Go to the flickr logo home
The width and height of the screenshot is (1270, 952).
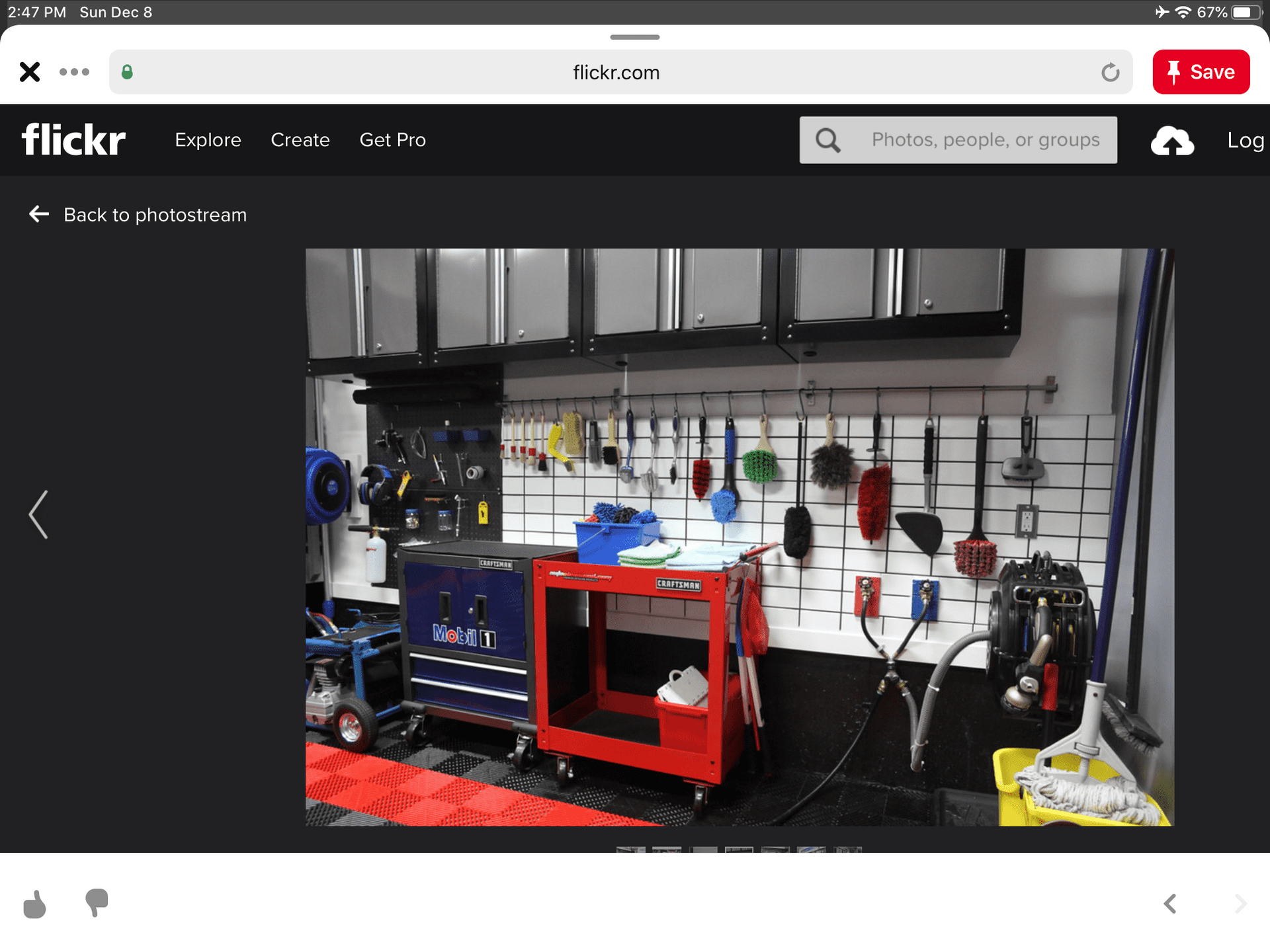(x=73, y=139)
